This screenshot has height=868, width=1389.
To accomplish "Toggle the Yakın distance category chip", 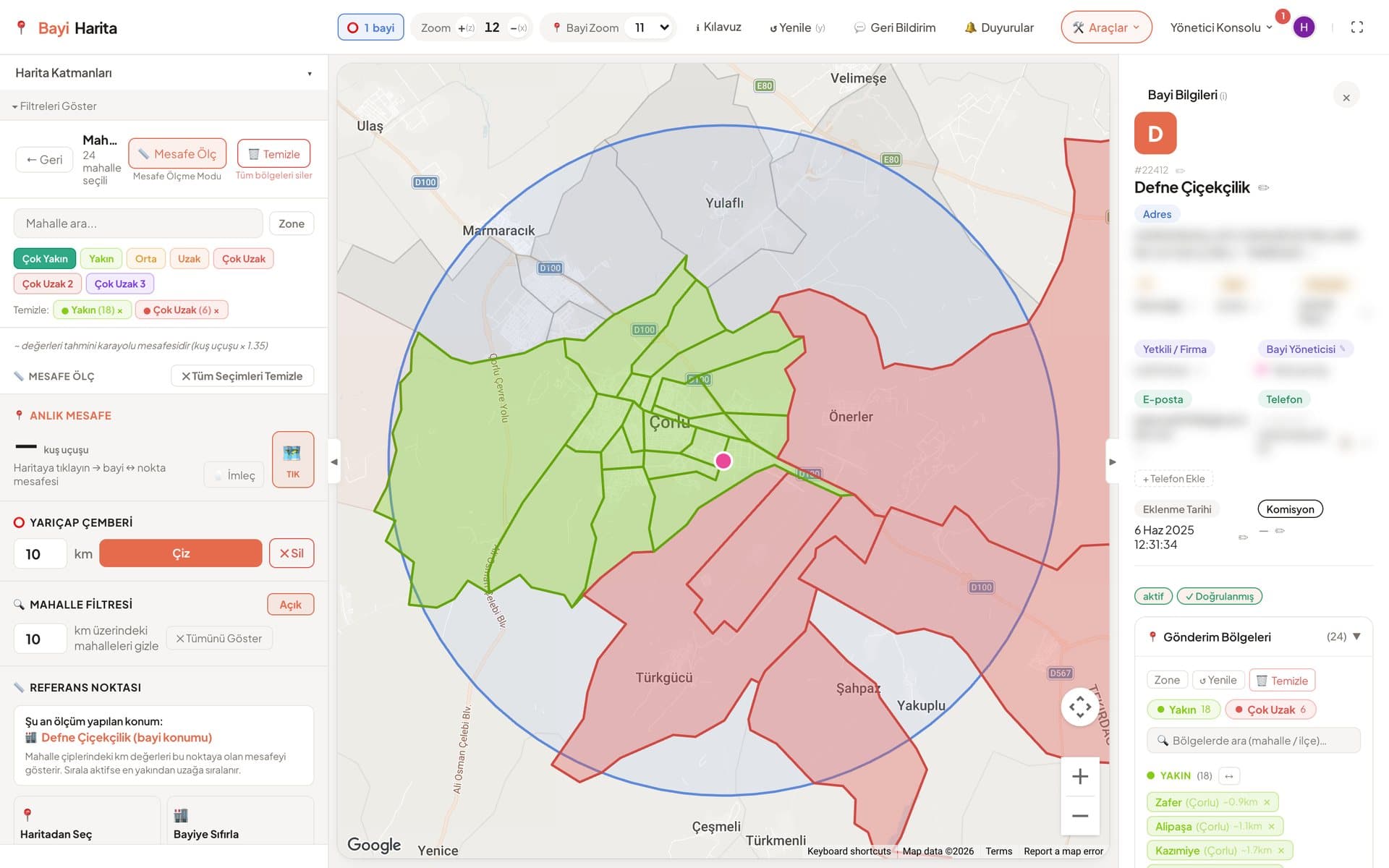I will point(101,259).
